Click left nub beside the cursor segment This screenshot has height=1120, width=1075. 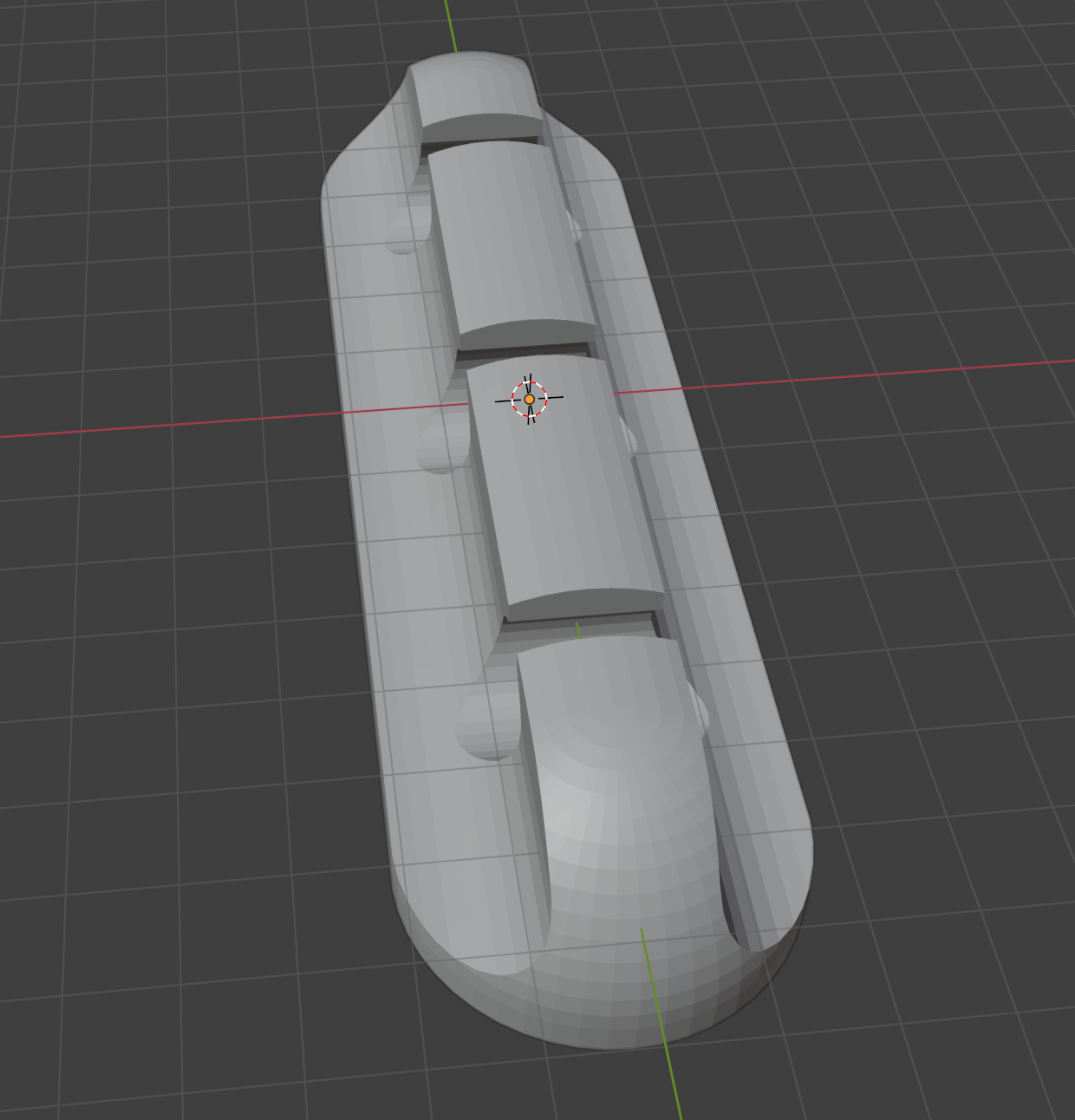pos(440,446)
